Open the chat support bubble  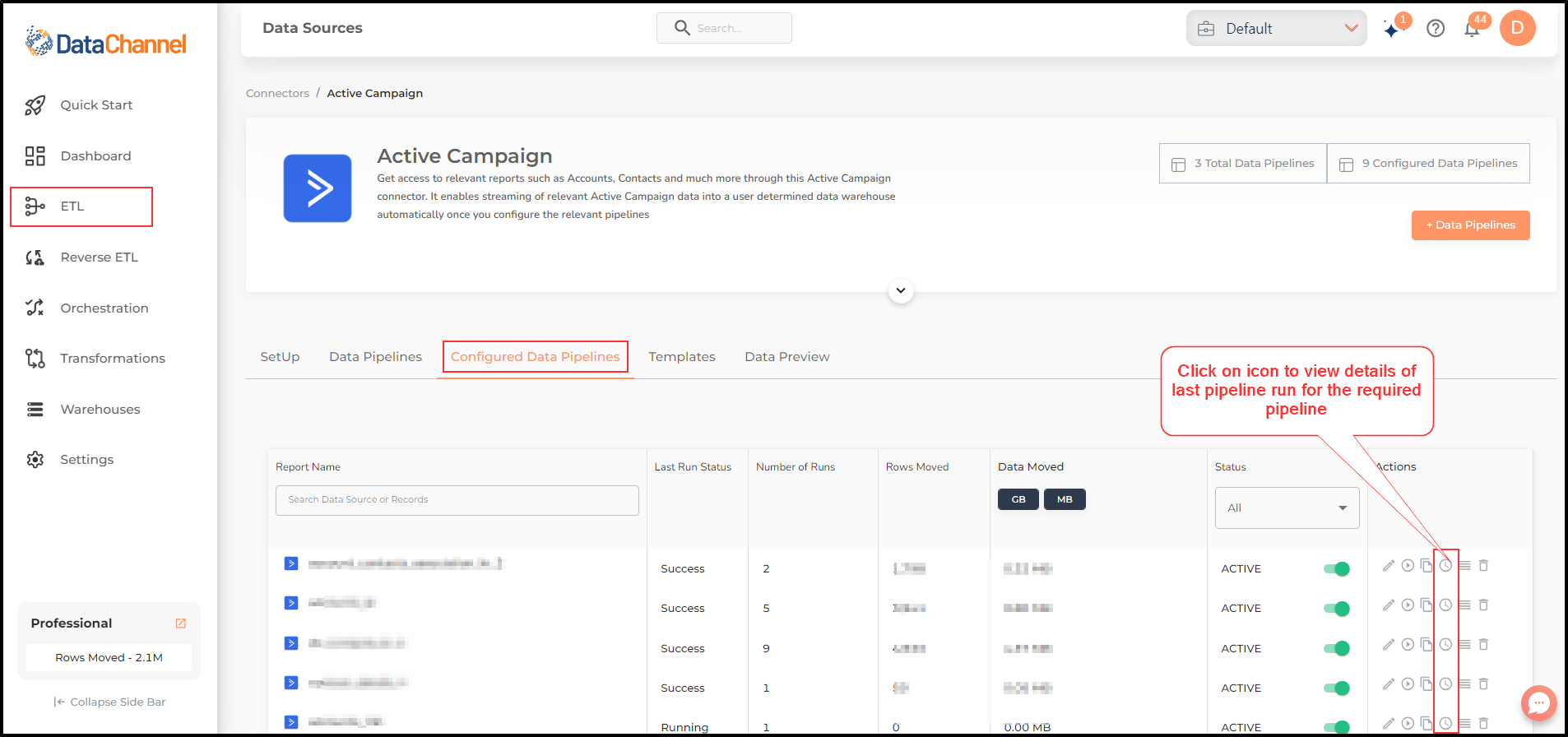(1538, 703)
